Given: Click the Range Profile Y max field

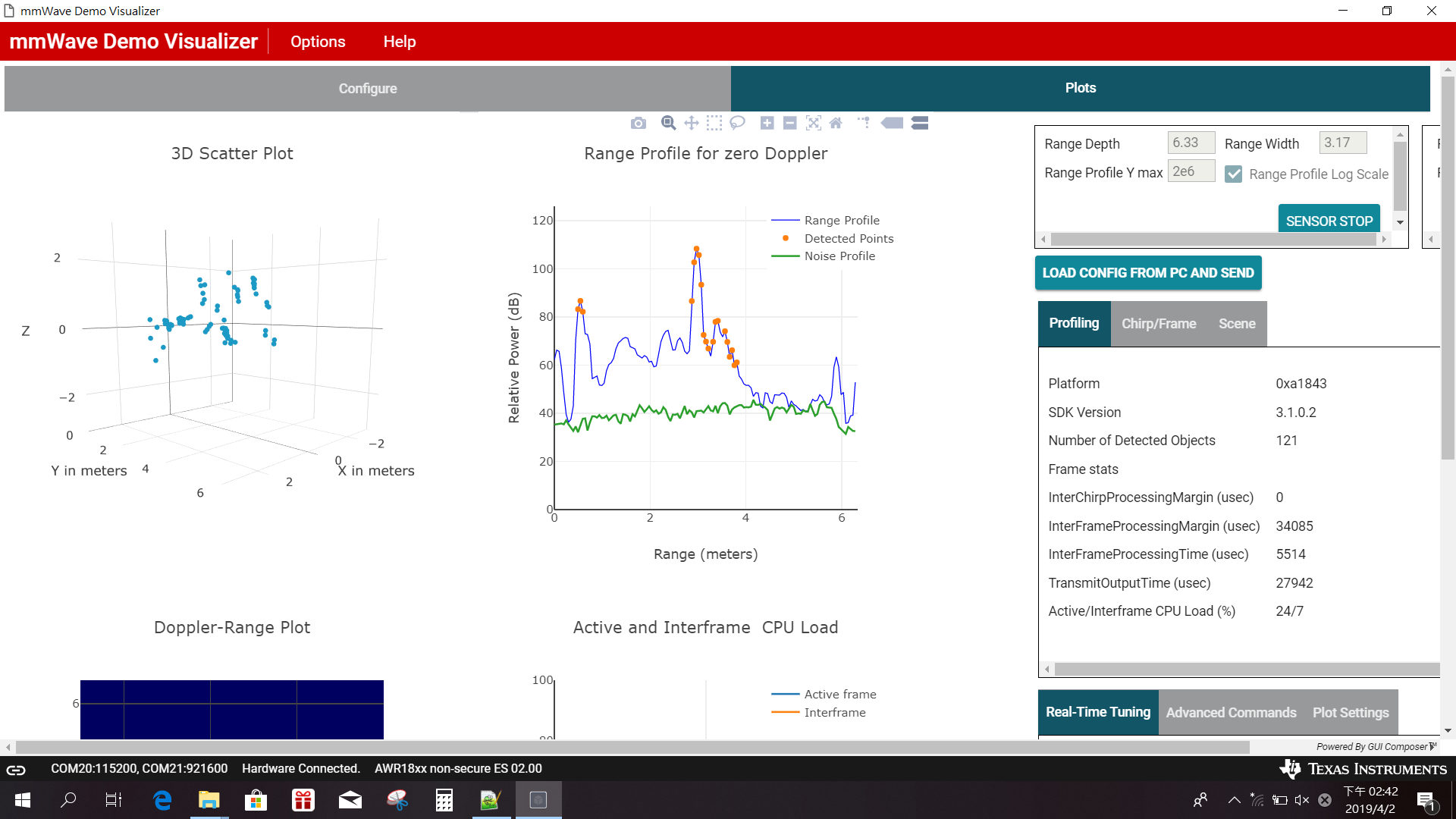Looking at the screenshot, I should pyautogui.click(x=1191, y=171).
